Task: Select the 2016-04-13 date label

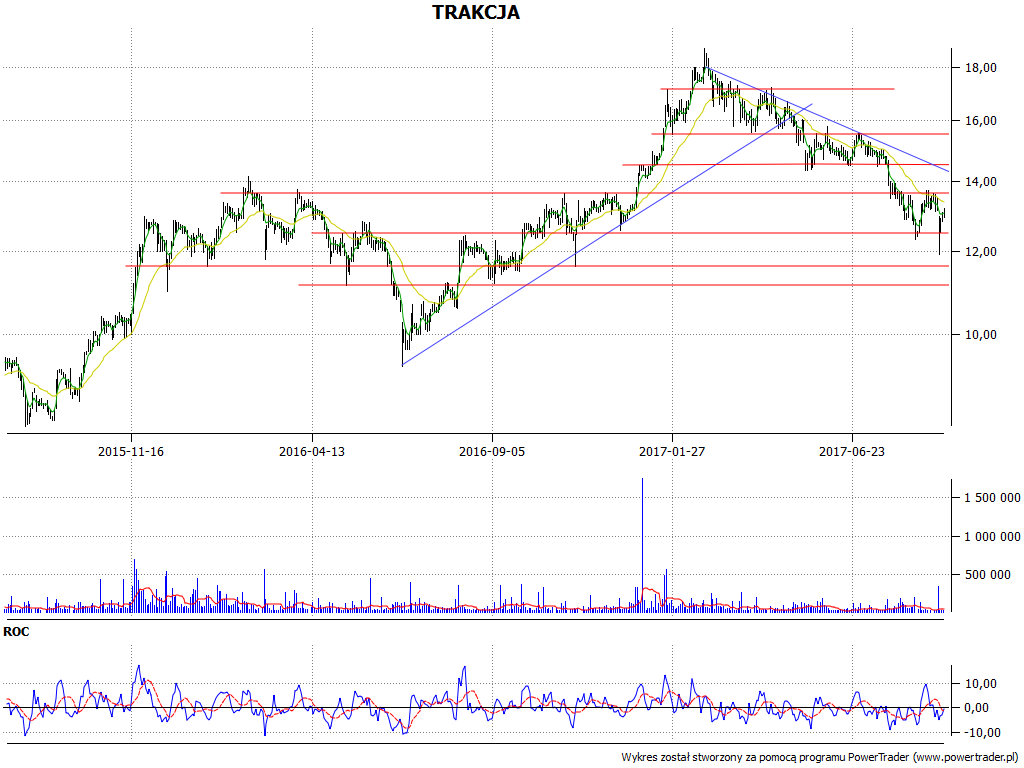Action: point(312,451)
